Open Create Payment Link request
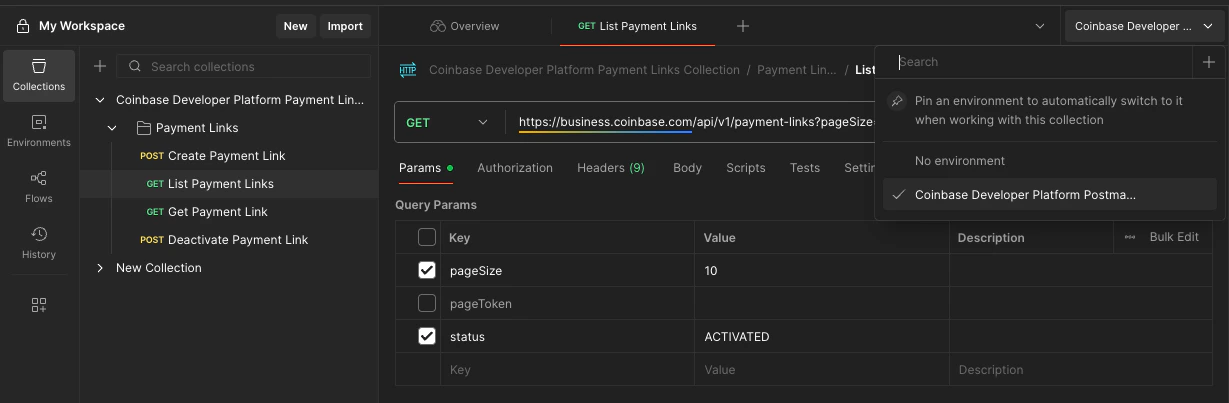The image size is (1229, 403). pyautogui.click(x=229, y=156)
